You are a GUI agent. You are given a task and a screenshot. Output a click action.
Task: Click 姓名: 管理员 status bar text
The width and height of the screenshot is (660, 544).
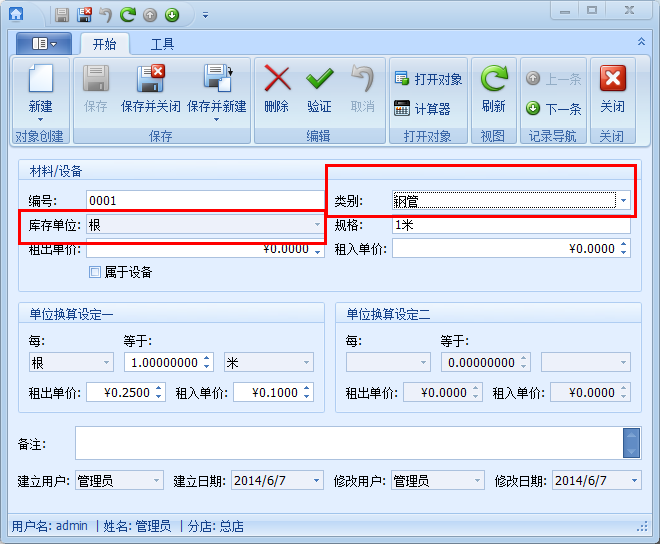point(137,526)
